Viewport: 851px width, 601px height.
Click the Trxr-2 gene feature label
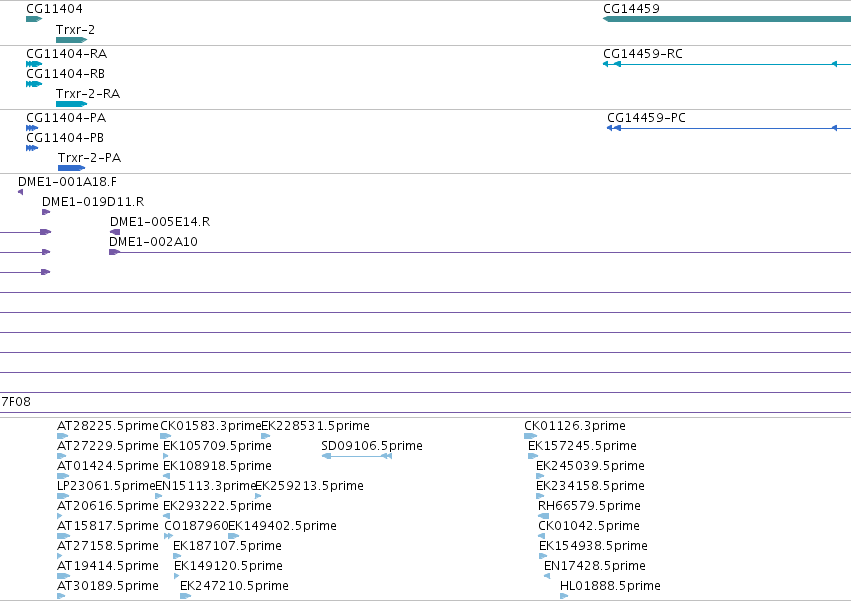click(75, 29)
